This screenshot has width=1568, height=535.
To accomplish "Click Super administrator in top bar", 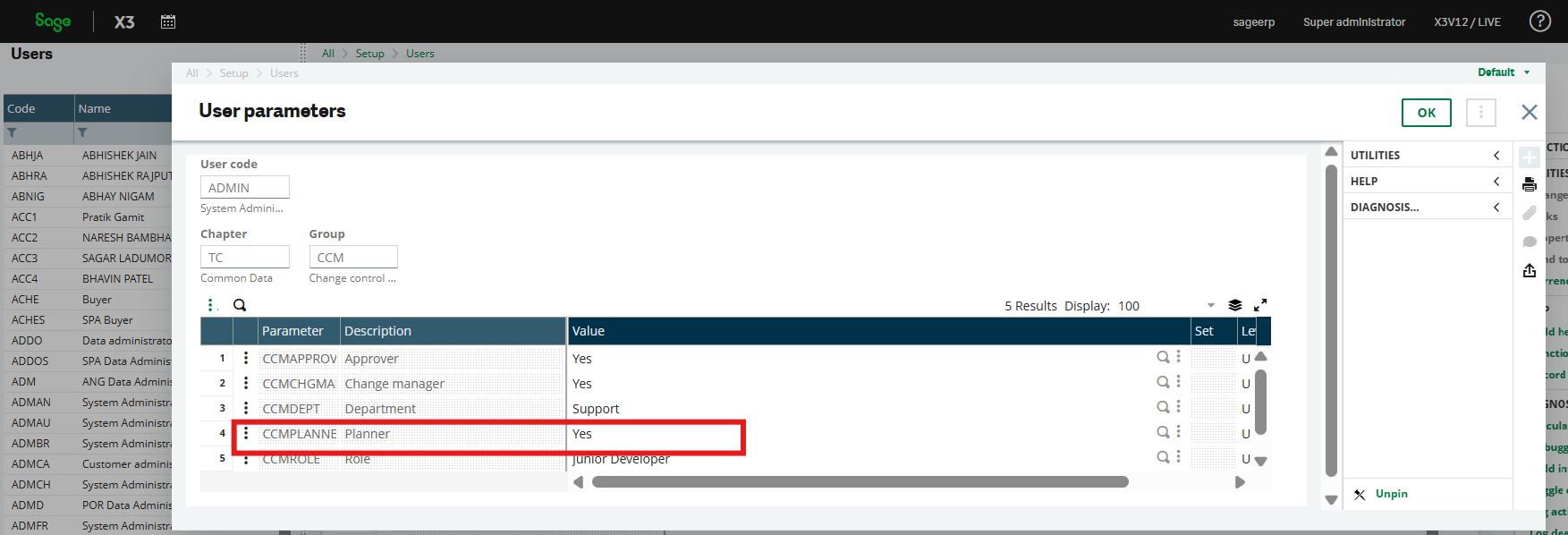I will [x=1354, y=22].
